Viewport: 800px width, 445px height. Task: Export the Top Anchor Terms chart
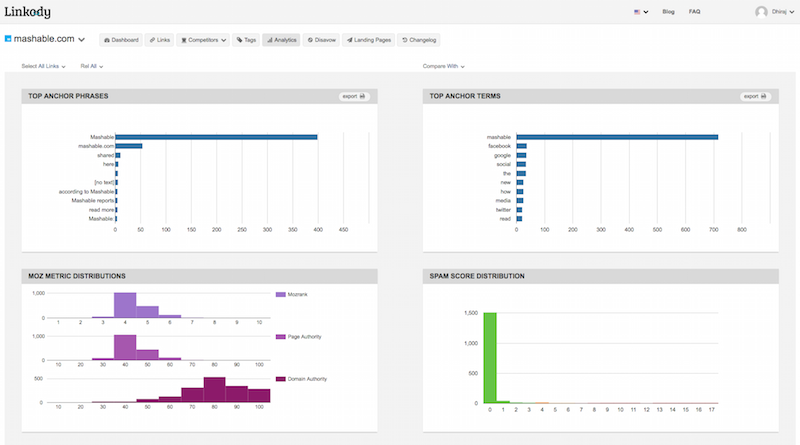click(755, 96)
